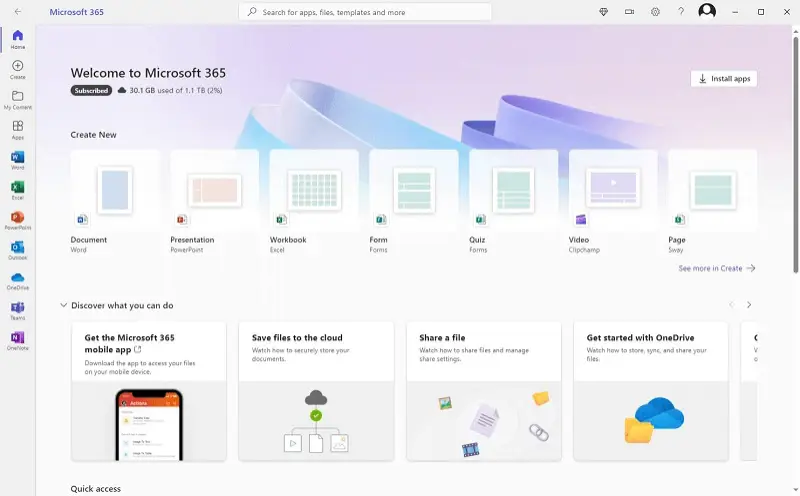Click the Welcome to Microsoft 365 heading
800x496 pixels.
pos(148,73)
